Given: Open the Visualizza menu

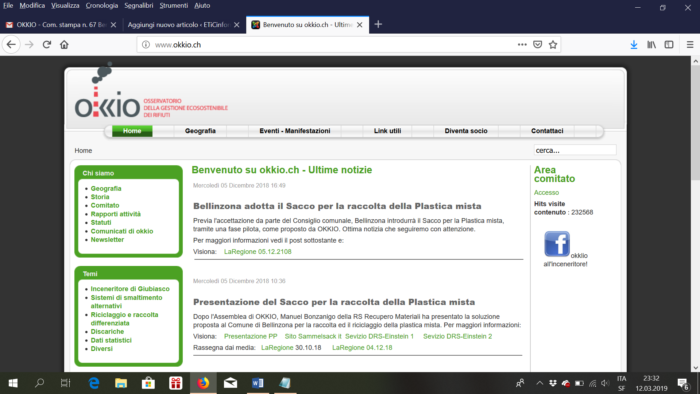Looking at the screenshot, I should tap(65, 5).
